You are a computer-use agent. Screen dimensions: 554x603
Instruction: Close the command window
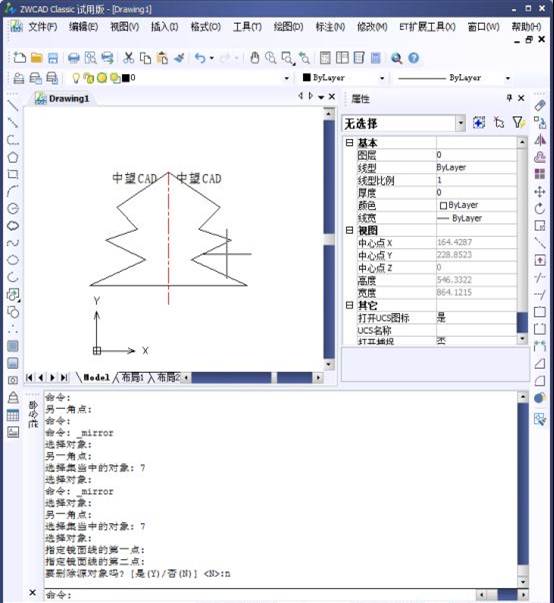[x=33, y=593]
